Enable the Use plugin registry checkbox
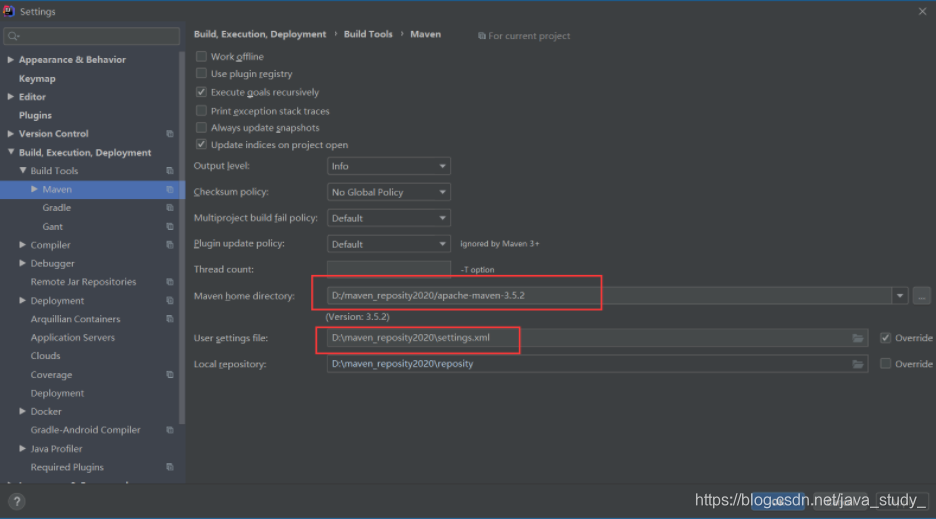 click(x=201, y=73)
